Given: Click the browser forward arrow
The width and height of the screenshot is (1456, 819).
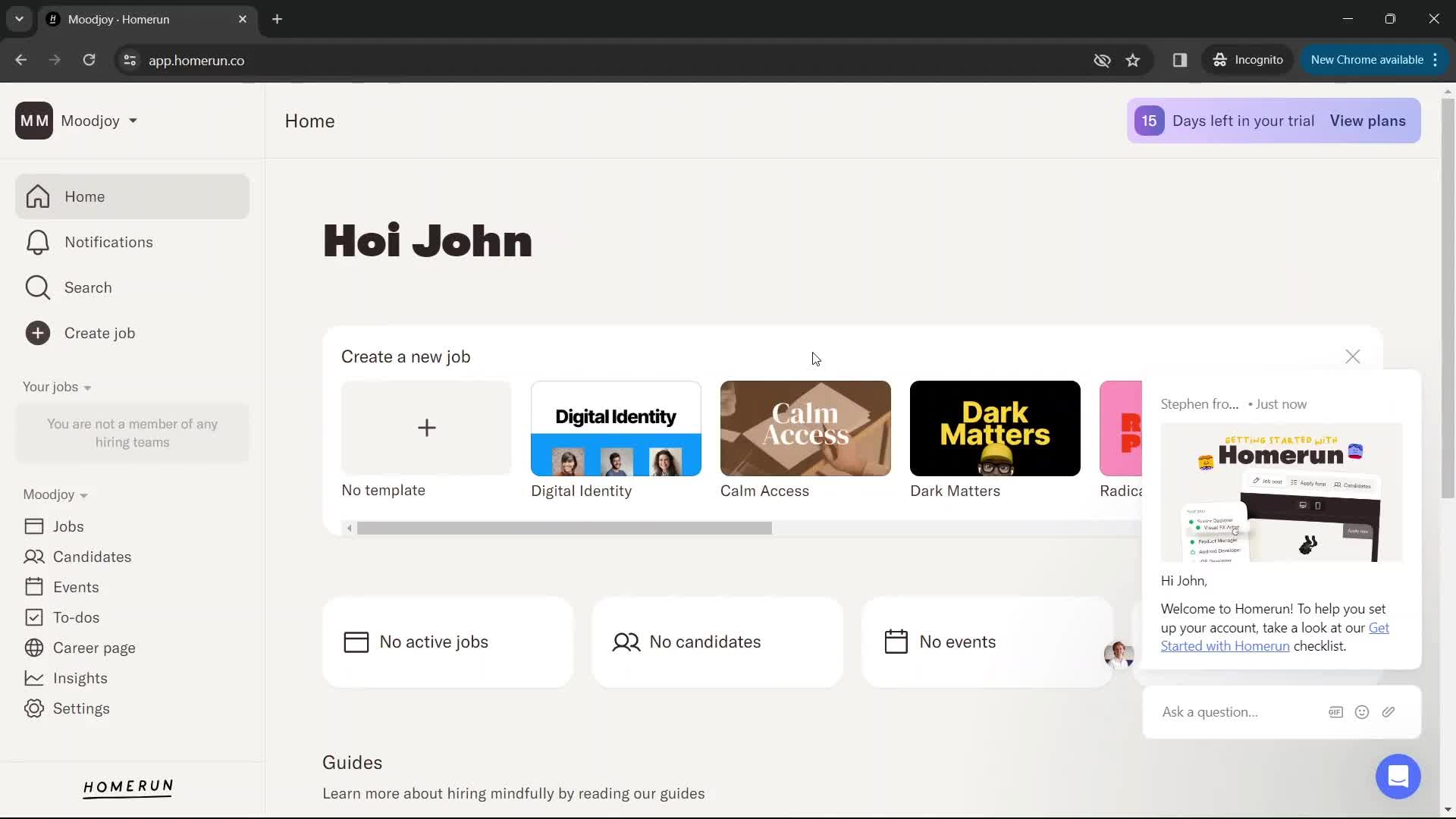Looking at the screenshot, I should (x=55, y=60).
